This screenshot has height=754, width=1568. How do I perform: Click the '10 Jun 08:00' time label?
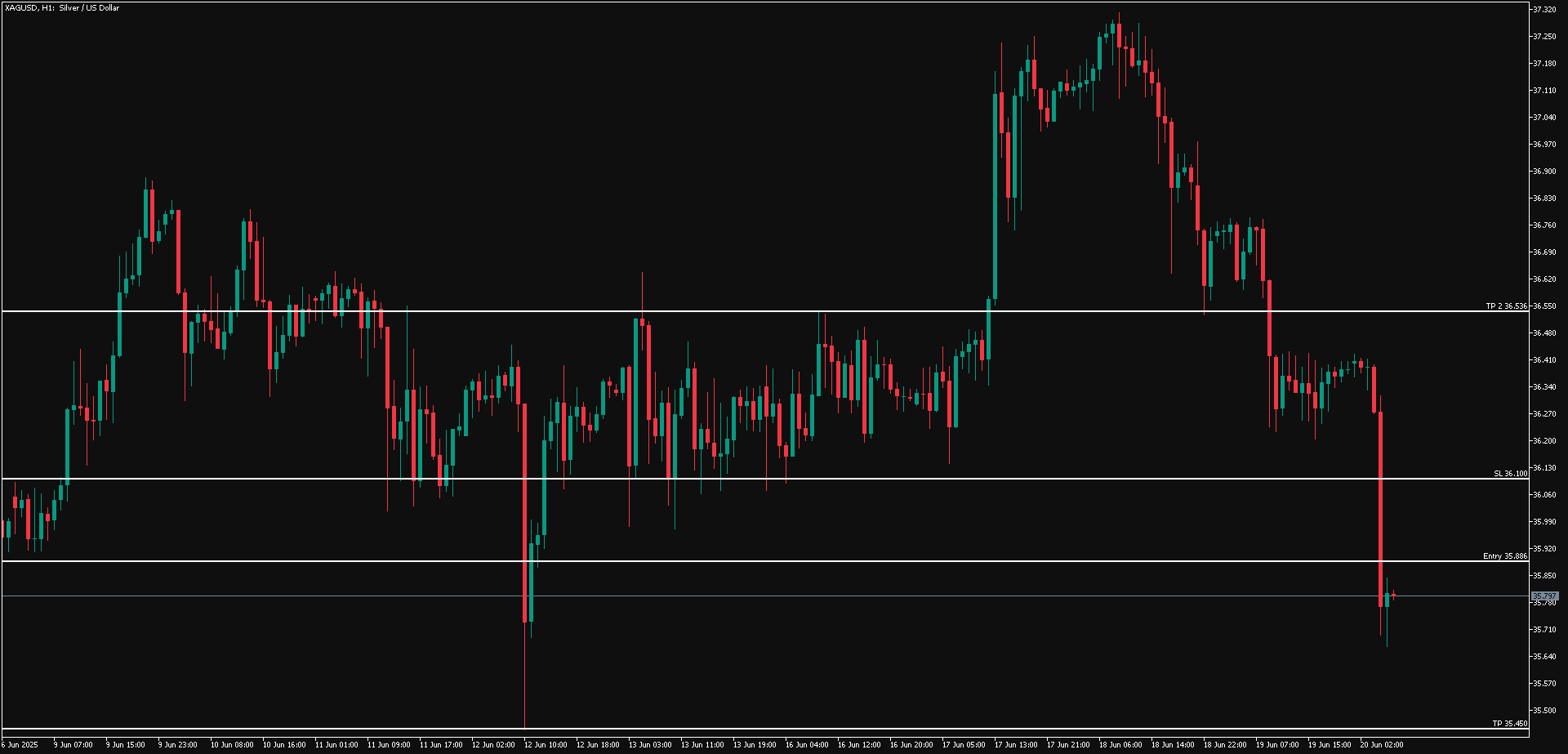(x=232, y=745)
